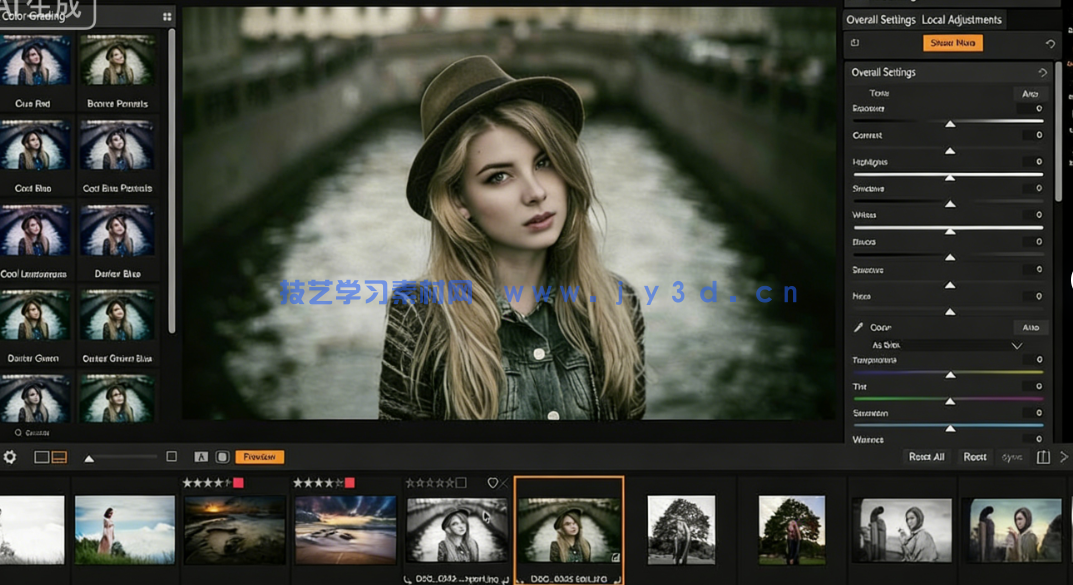Click the copy settings icon beside the orange button
The height and width of the screenshot is (585, 1073).
click(x=855, y=43)
